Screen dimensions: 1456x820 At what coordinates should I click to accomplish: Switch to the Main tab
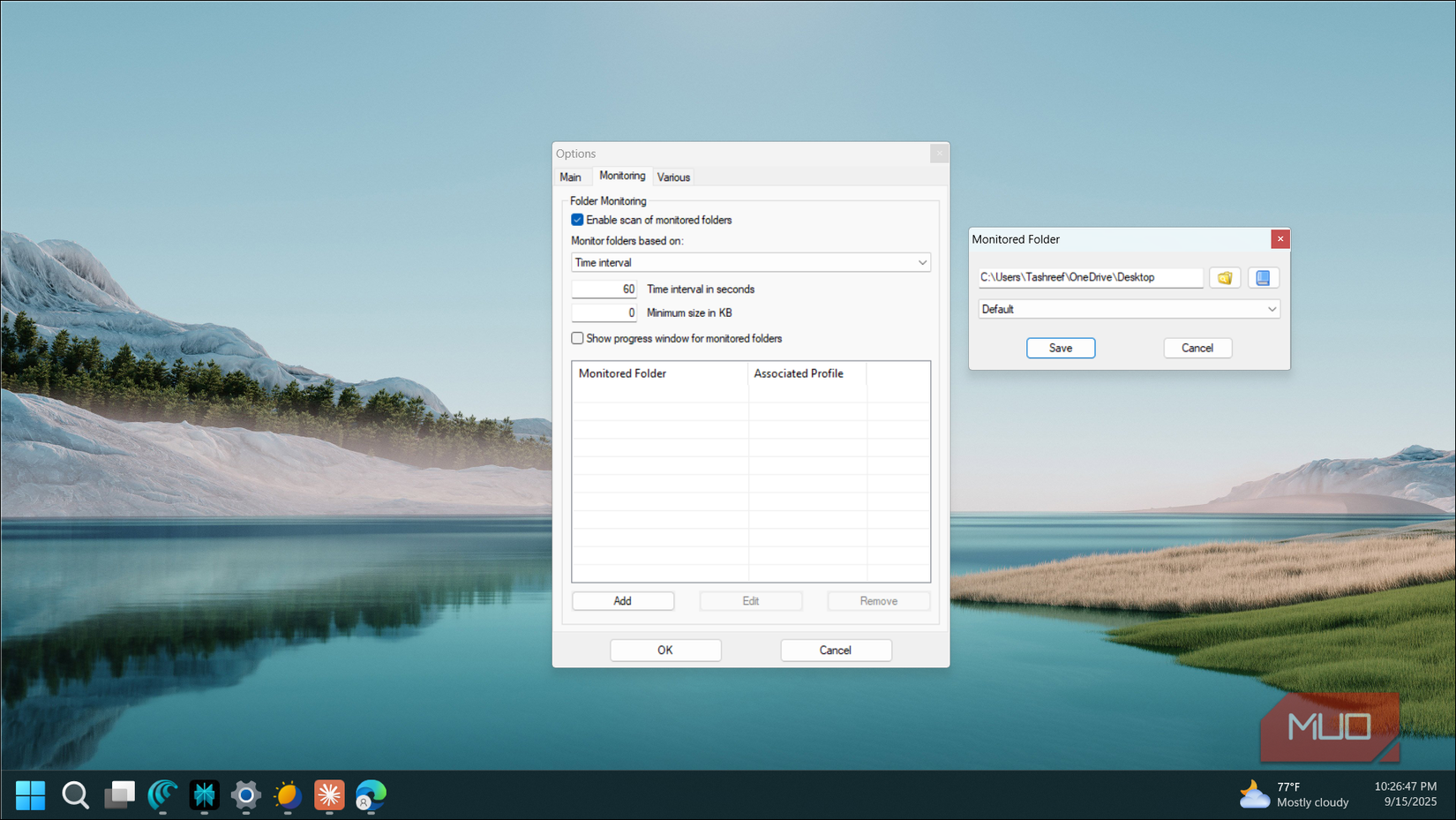coord(572,177)
